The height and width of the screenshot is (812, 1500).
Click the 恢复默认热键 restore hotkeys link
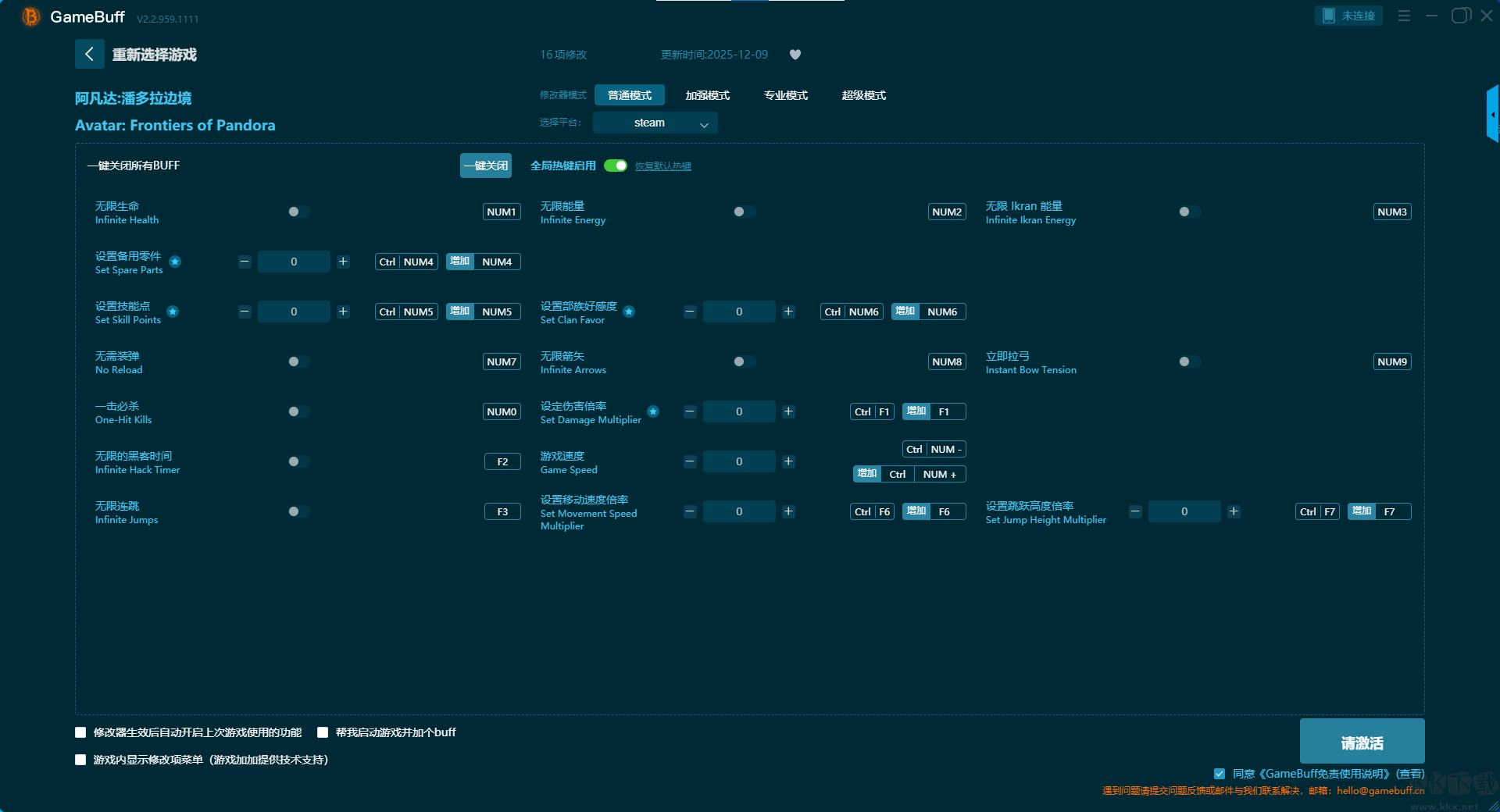(x=662, y=166)
